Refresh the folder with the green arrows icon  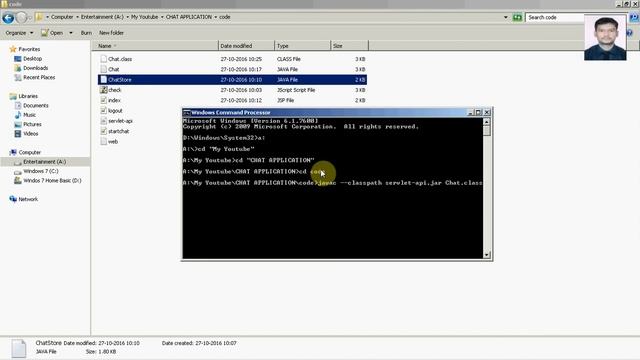[x=517, y=17]
